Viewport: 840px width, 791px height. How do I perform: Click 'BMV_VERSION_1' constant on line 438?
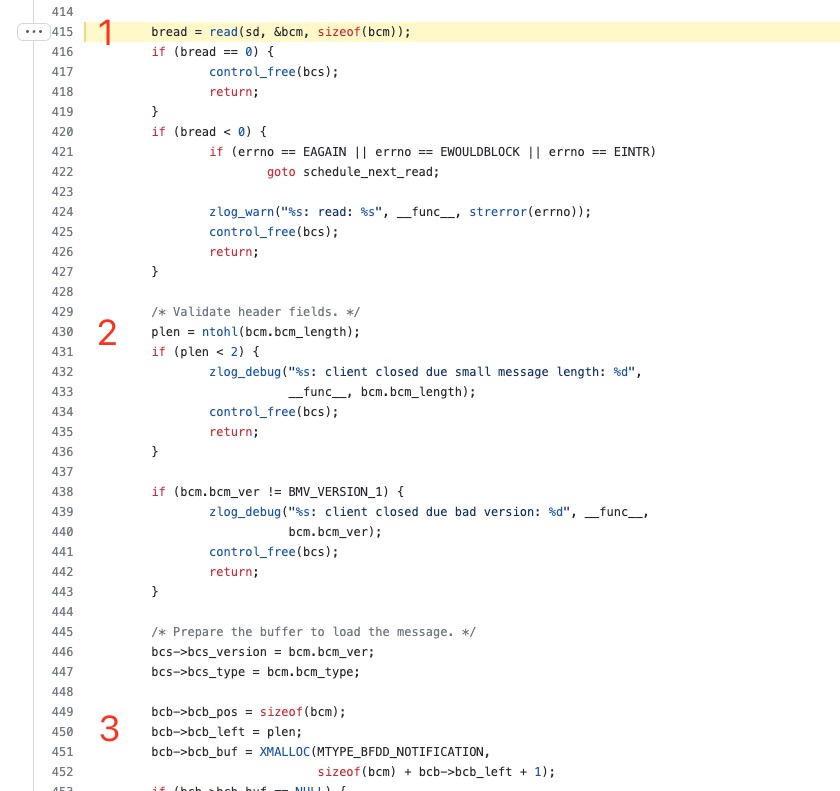335,492
